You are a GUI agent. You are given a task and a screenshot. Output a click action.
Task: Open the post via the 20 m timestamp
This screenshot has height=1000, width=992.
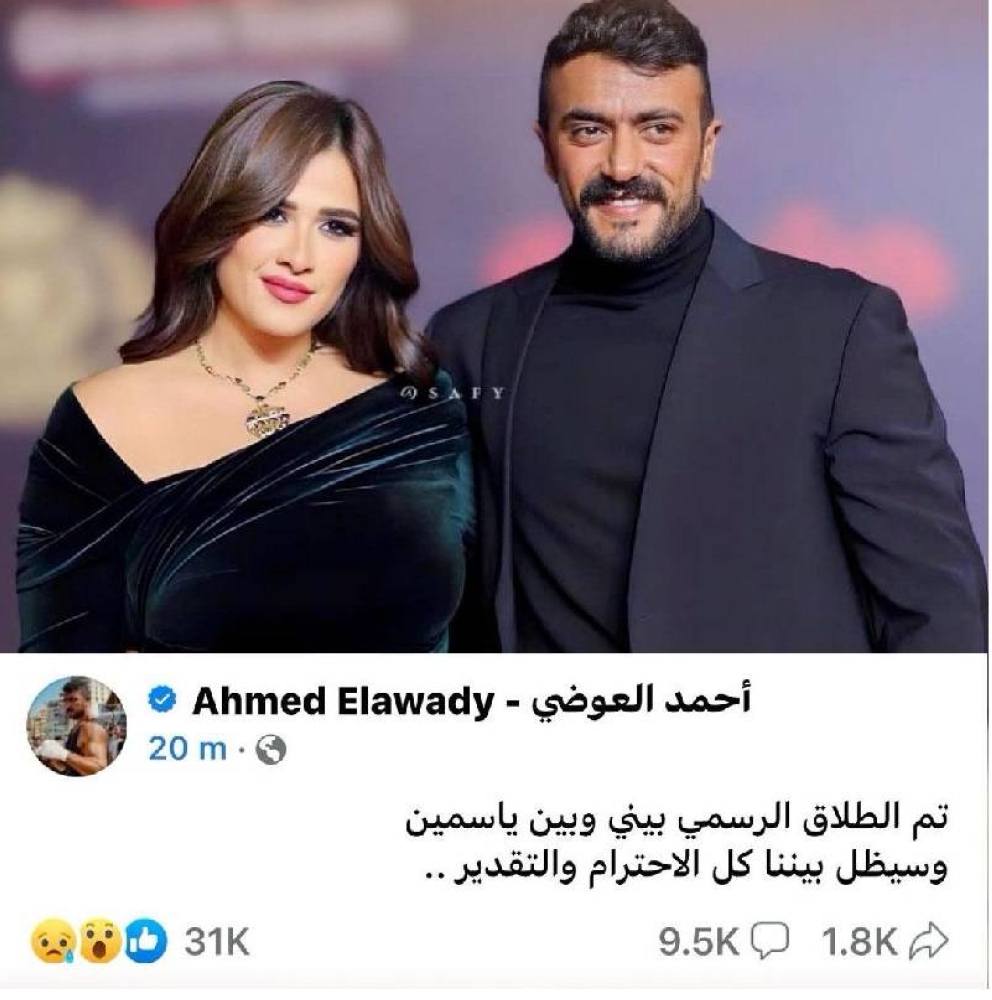187,748
